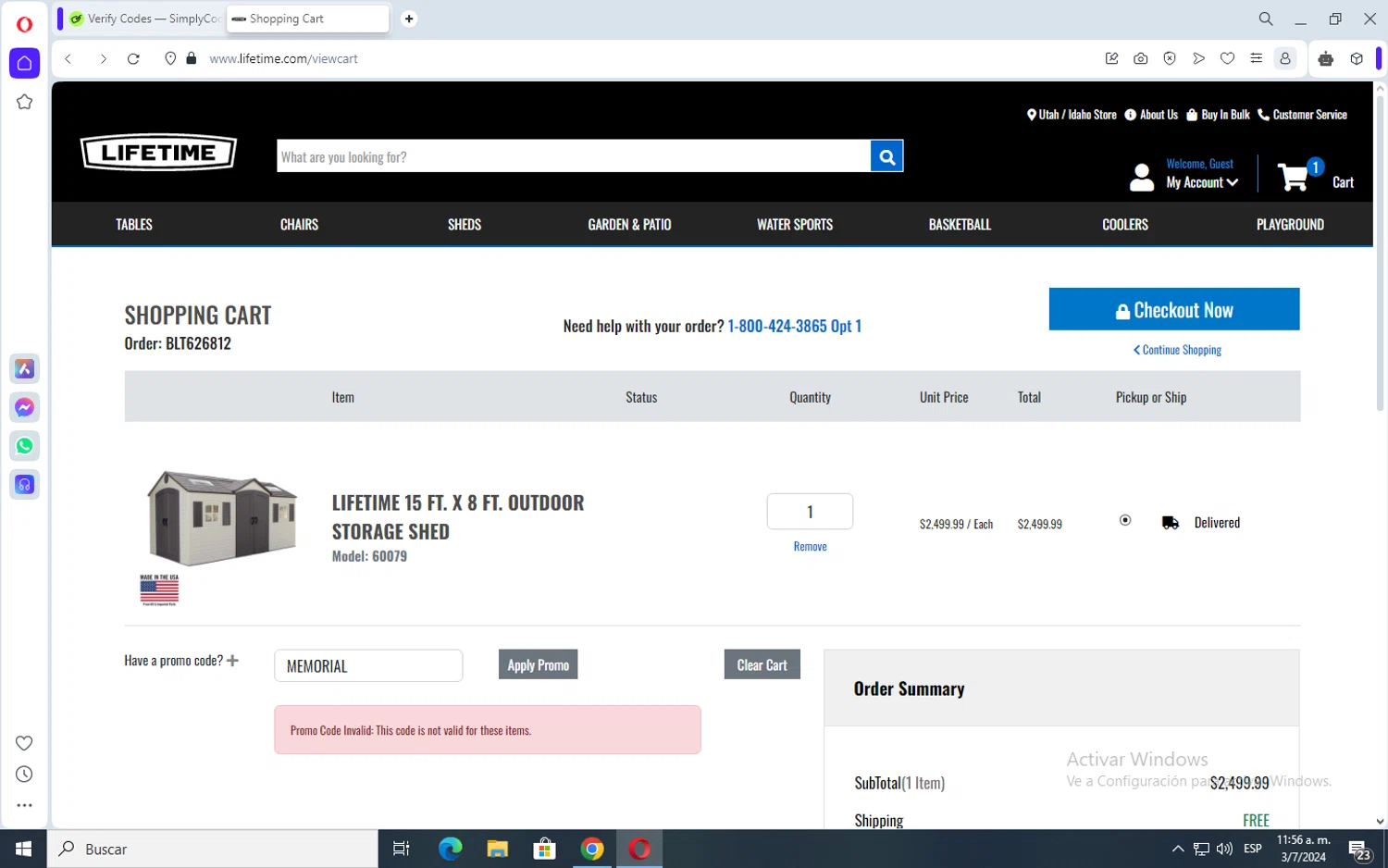Screen dimensions: 1388x868
Task: Open Aria AI sidebar icon
Action: click(x=25, y=369)
